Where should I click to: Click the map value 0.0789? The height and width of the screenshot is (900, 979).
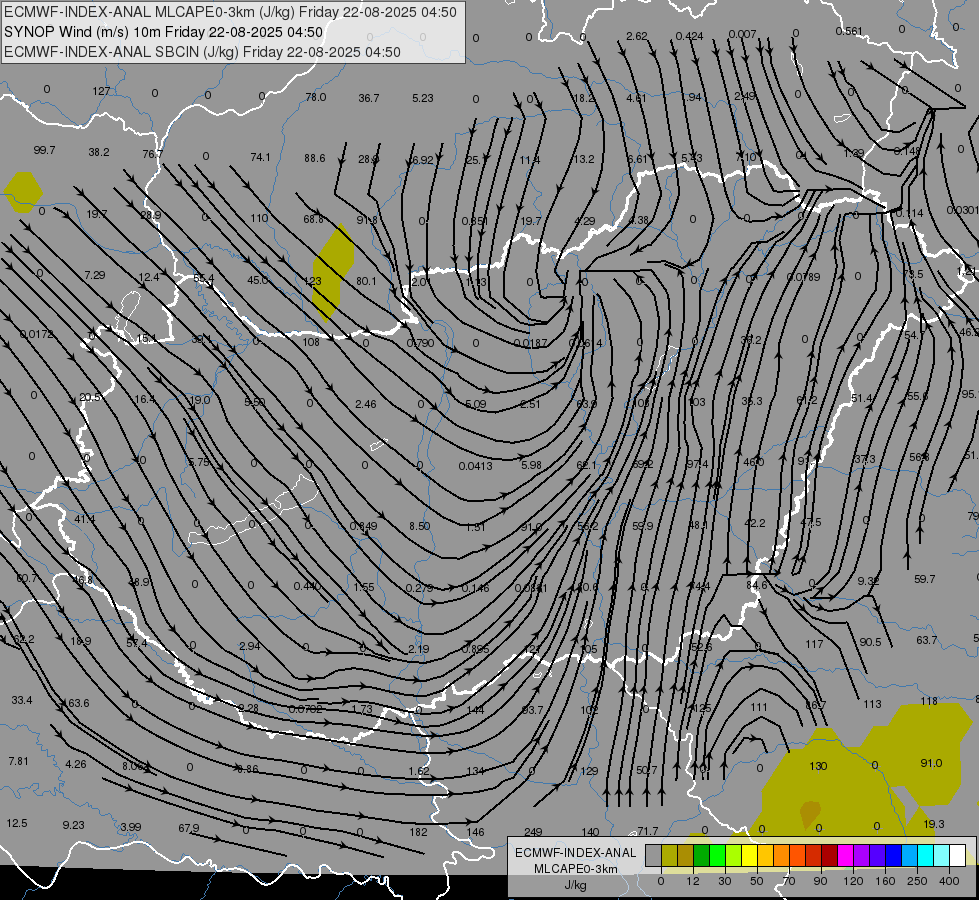point(804,277)
